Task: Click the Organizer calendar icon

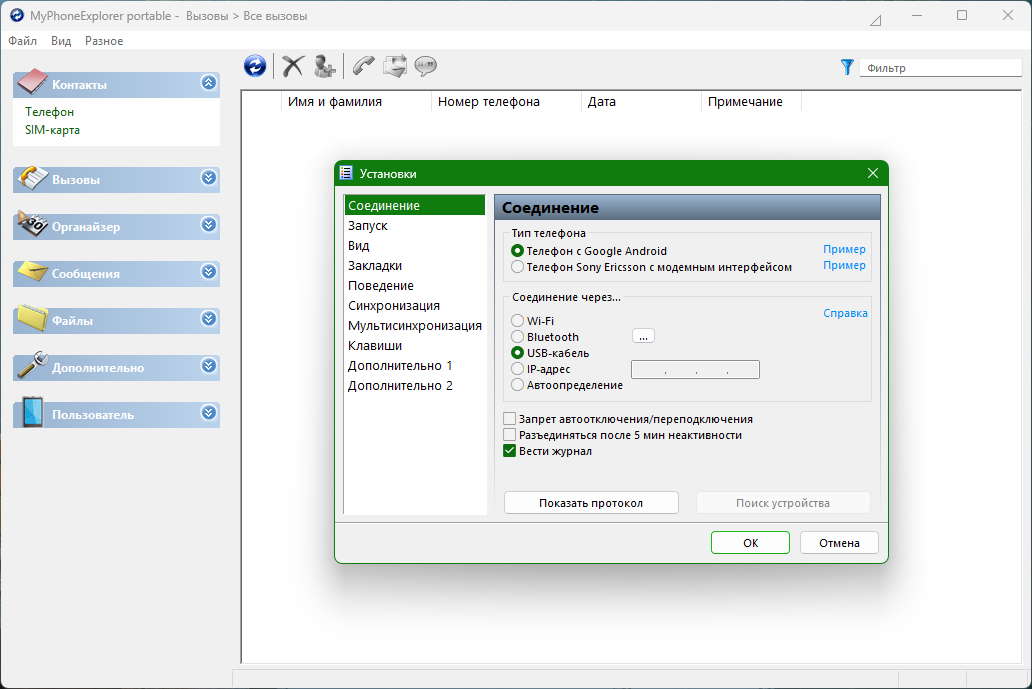Action: pos(32,224)
